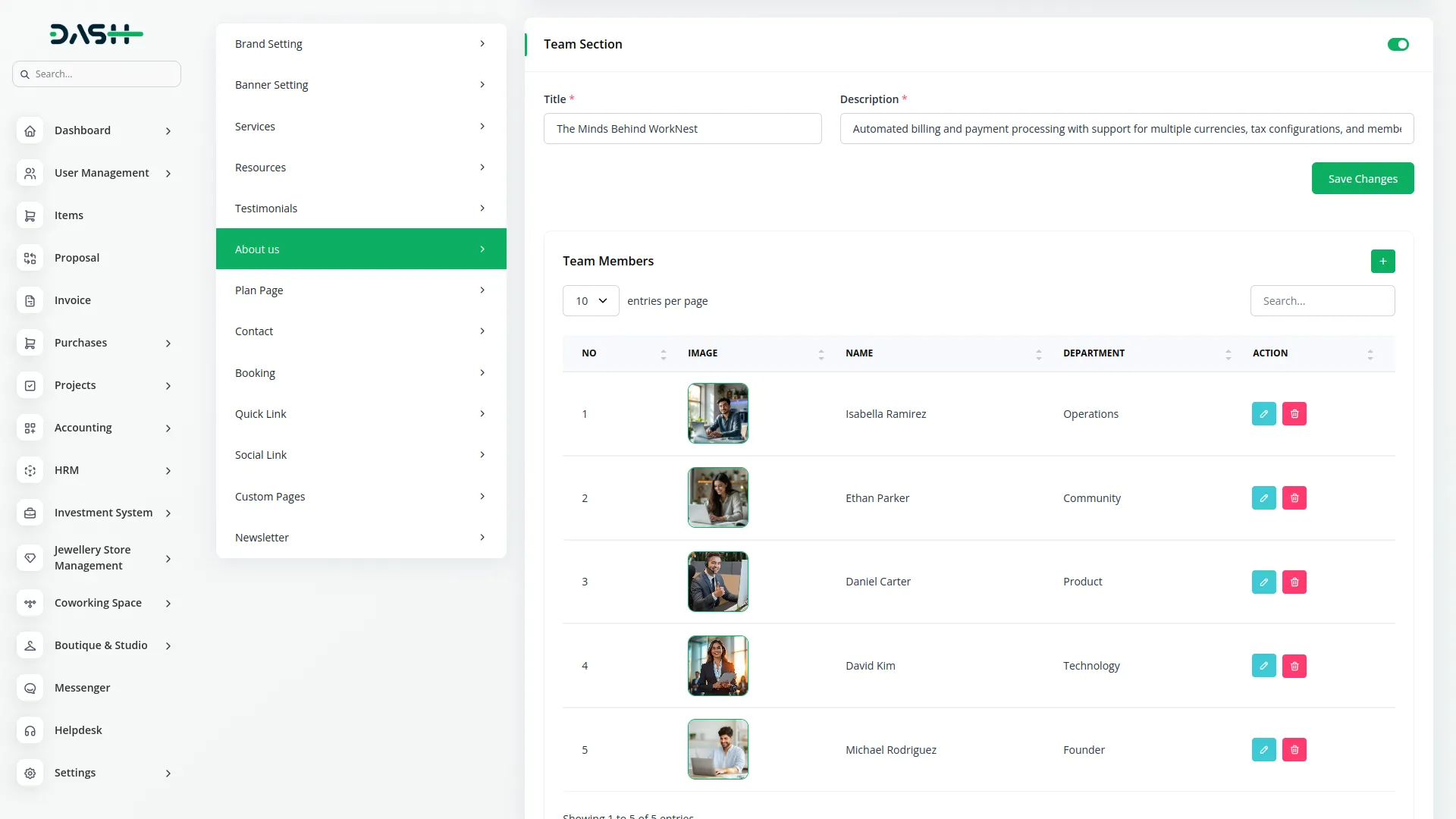The height and width of the screenshot is (819, 1456).
Task: Click the add new team member plus icon
Action: tap(1382, 261)
